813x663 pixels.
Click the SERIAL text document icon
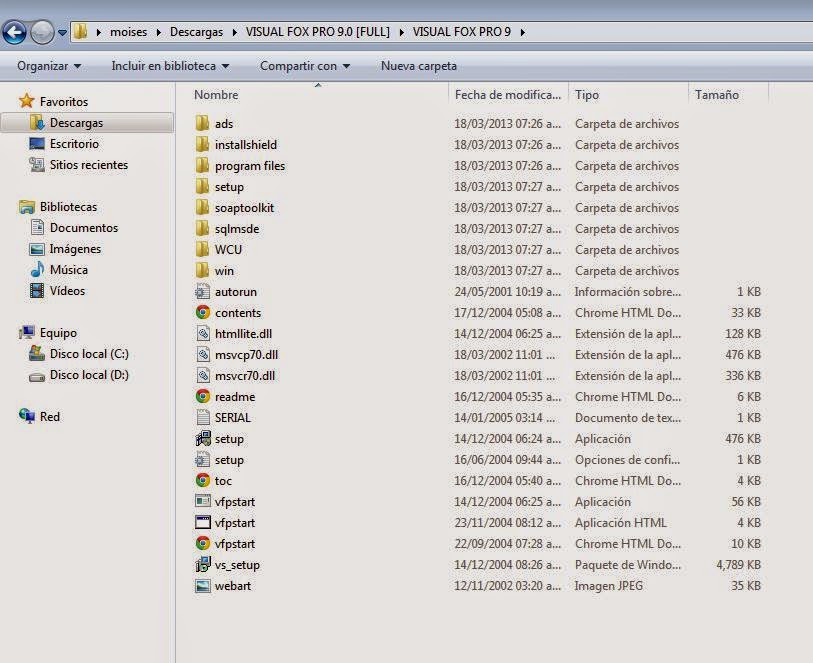coord(203,417)
